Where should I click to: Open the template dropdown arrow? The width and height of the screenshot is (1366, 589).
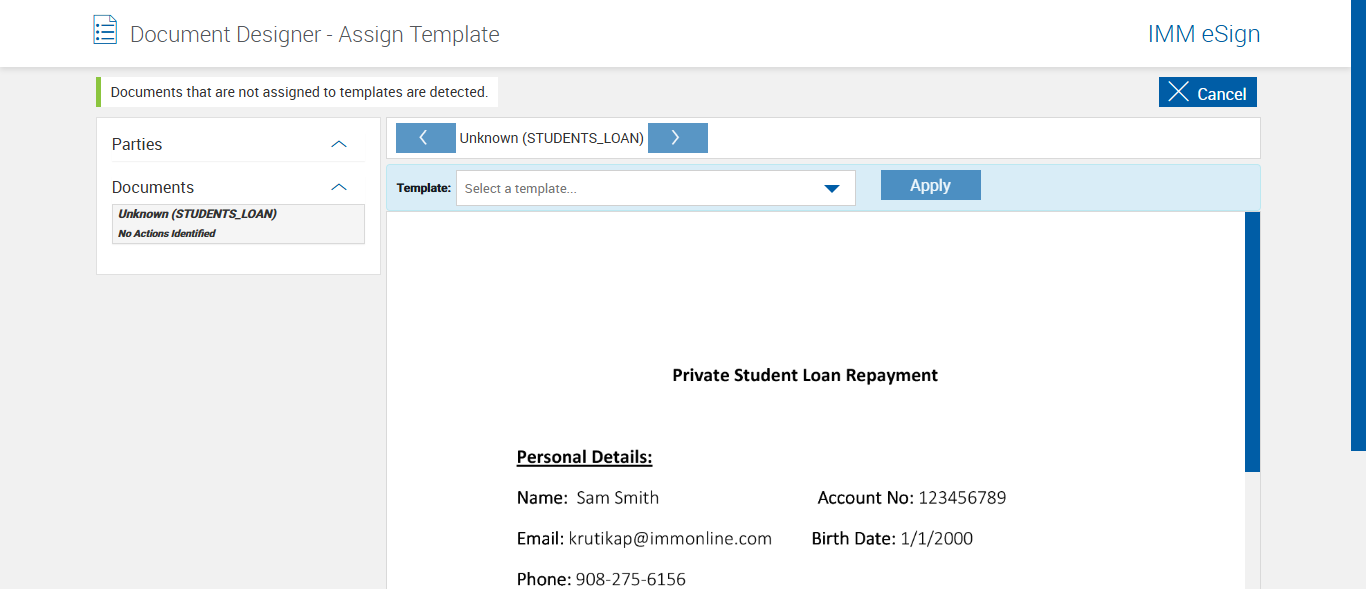pyautogui.click(x=831, y=188)
